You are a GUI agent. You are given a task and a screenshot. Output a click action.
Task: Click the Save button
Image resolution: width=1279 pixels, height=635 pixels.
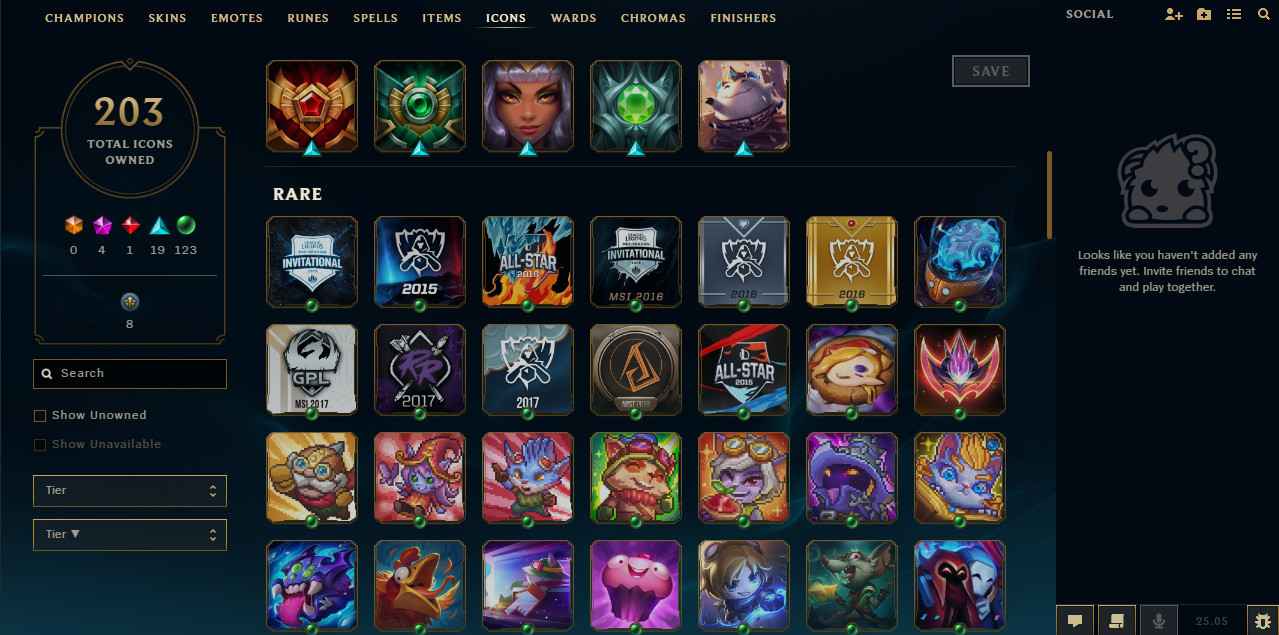pos(991,71)
